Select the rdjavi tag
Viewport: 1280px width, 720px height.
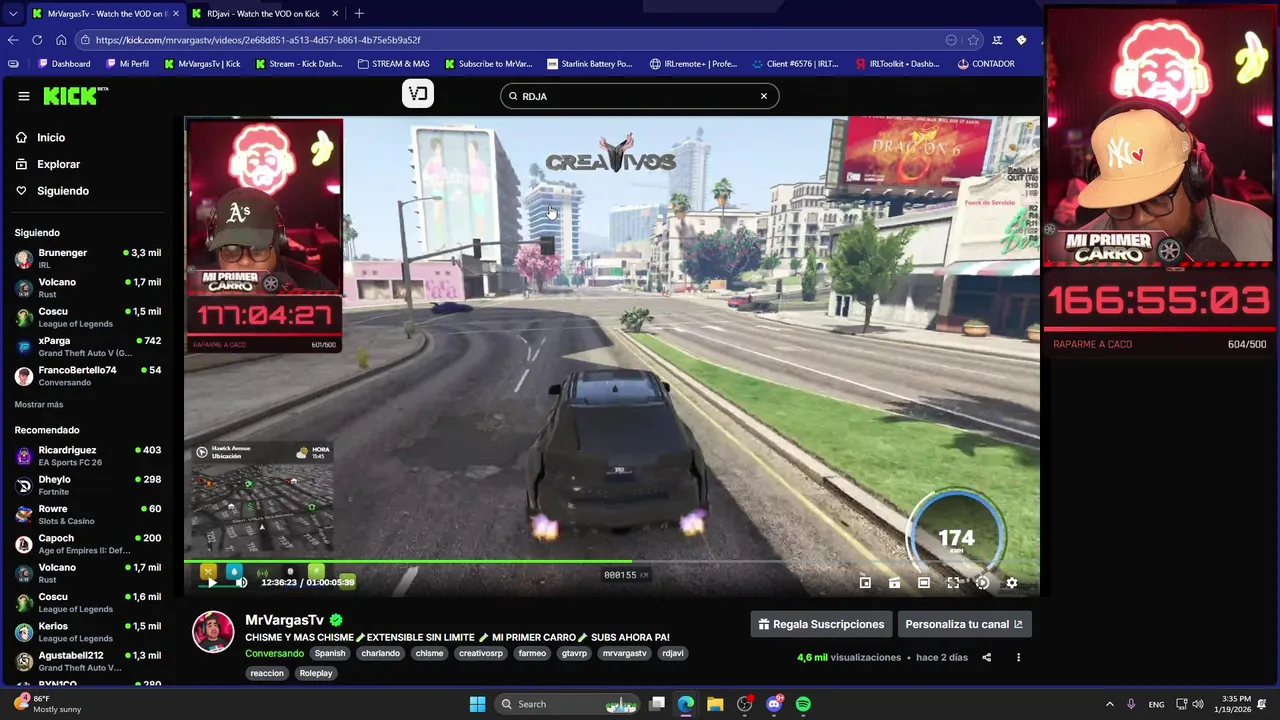pos(672,653)
